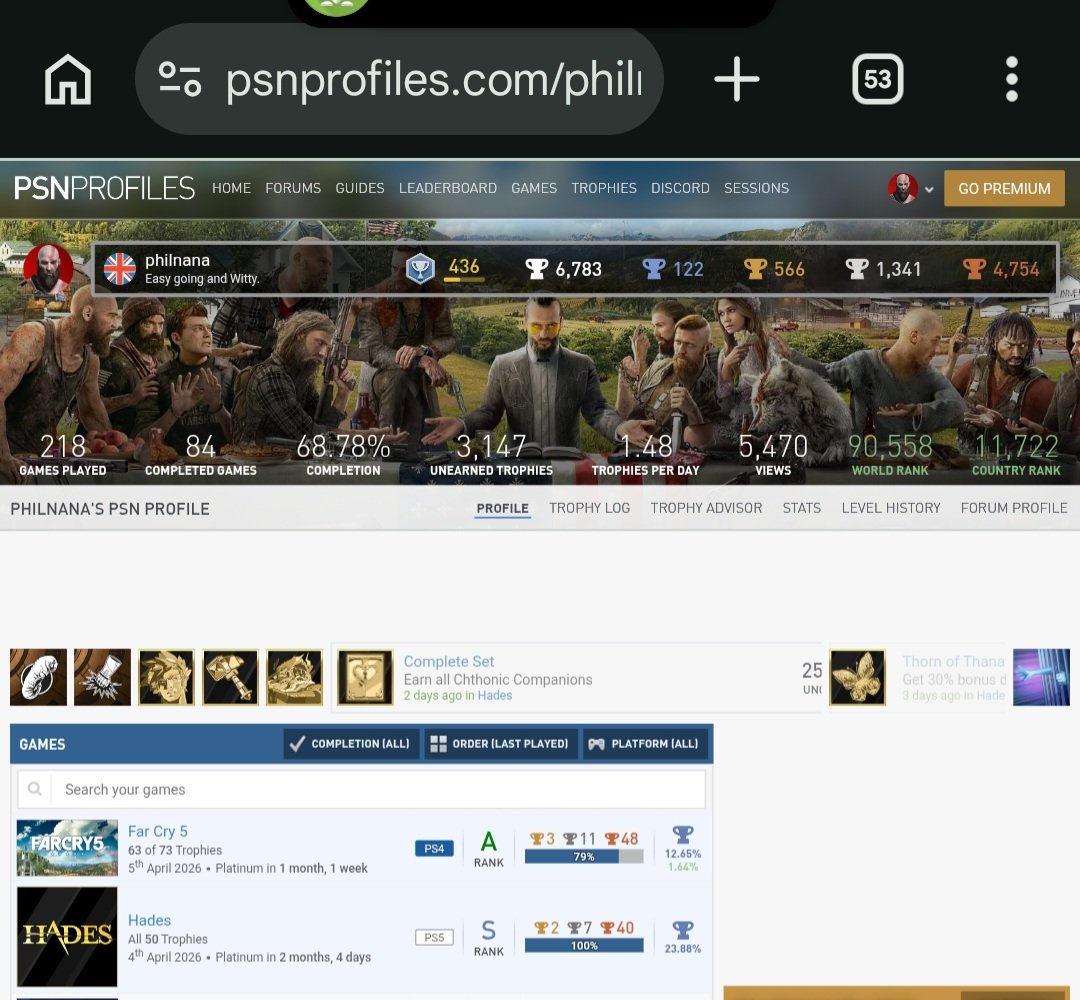Click the 84 Completed Games stat
Screen dimensions: 1080x1000
point(200,455)
